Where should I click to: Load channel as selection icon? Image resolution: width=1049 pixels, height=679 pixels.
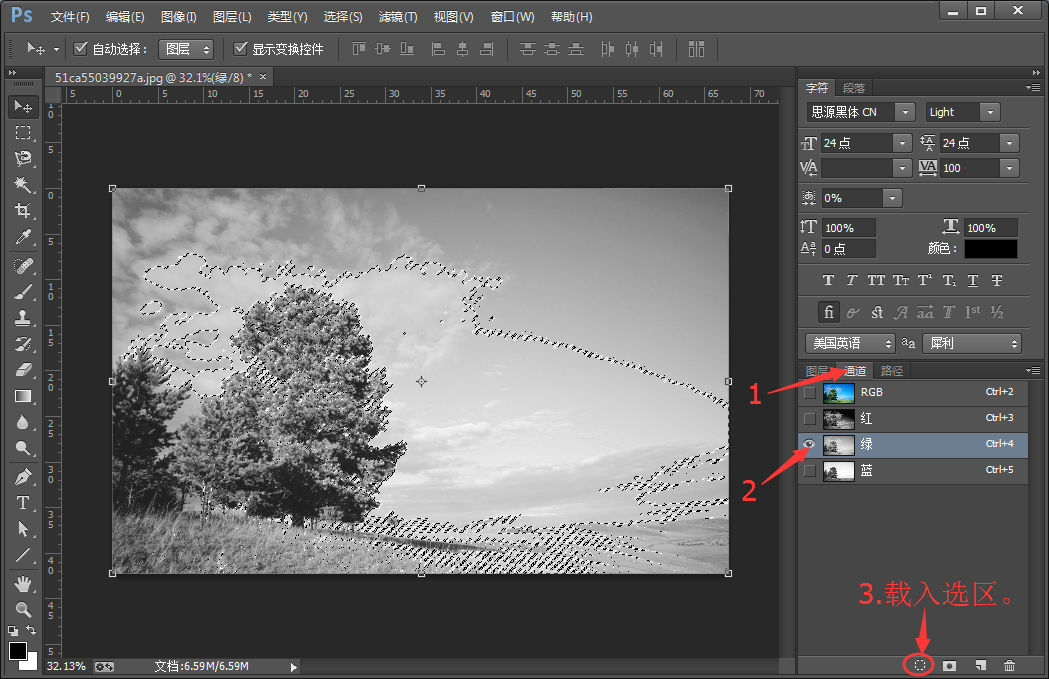920,665
